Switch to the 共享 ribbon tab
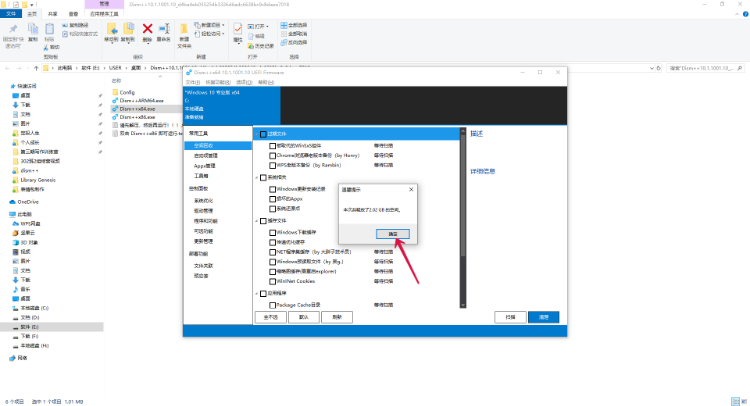The image size is (750, 406). coord(53,14)
